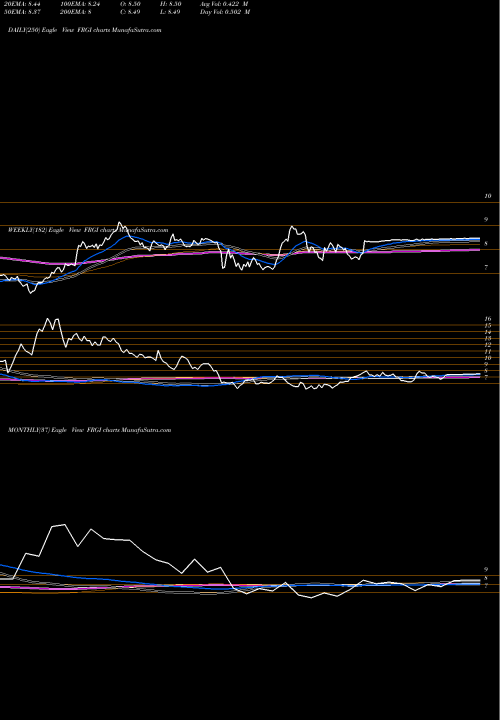Screen dimensions: 500x720
Task: Click the MONTHLY(37) Eagle View chart title
Action: (x=90, y=430)
